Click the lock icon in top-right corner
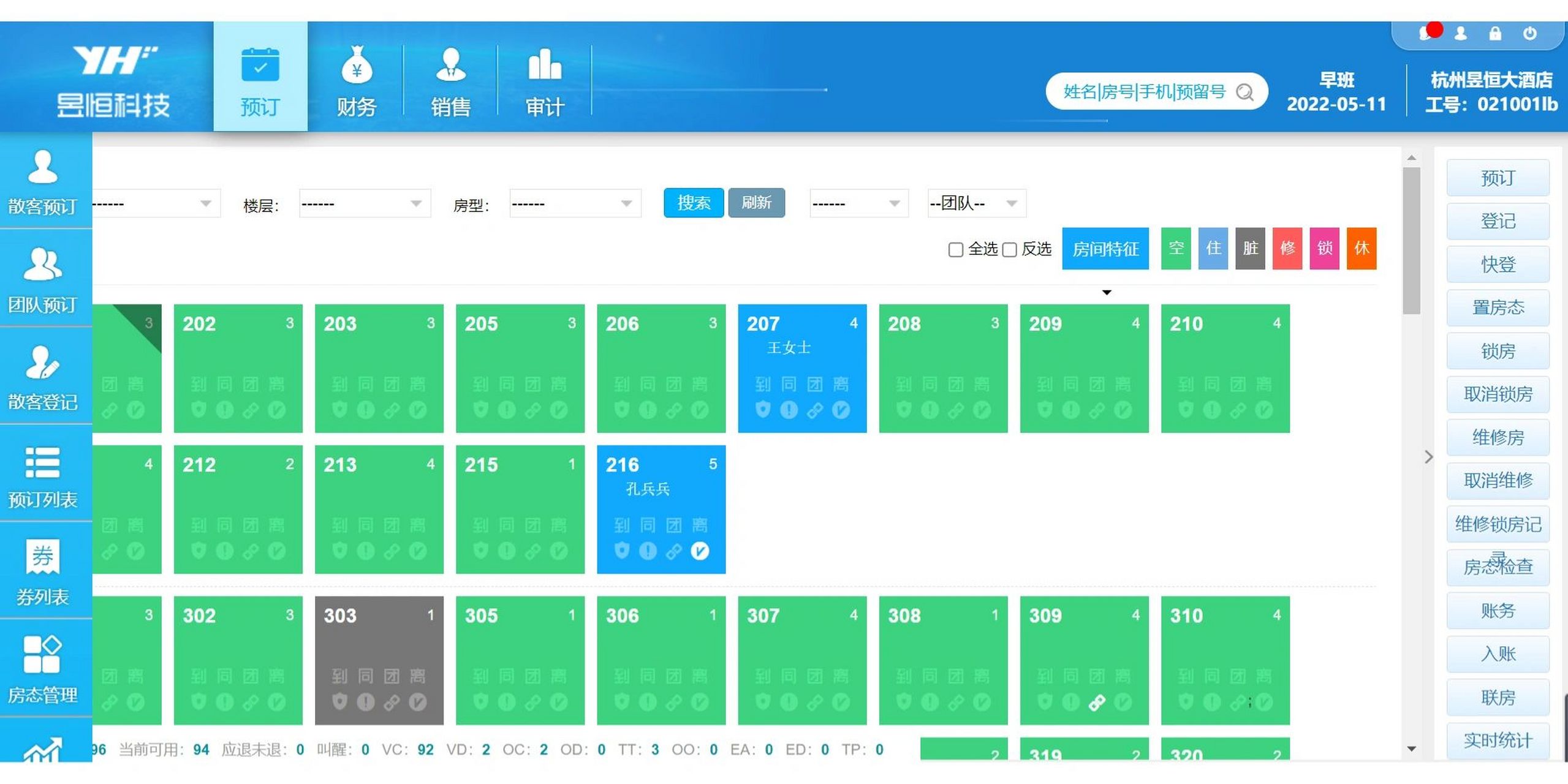 [1495, 34]
